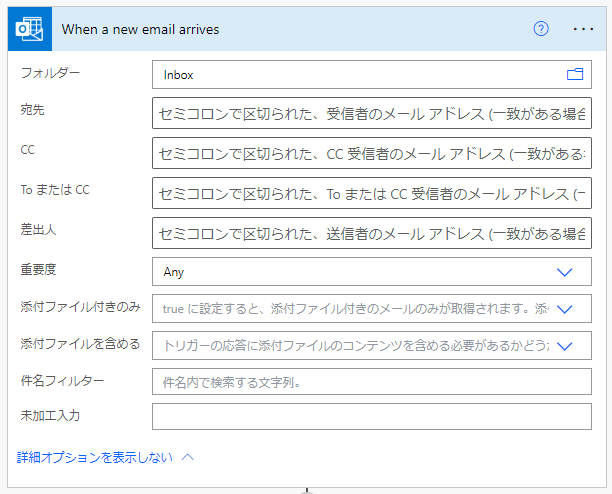The height and width of the screenshot is (494, 612).
Task: Click the 詳細オプションを表示しない link
Action: click(x=94, y=457)
